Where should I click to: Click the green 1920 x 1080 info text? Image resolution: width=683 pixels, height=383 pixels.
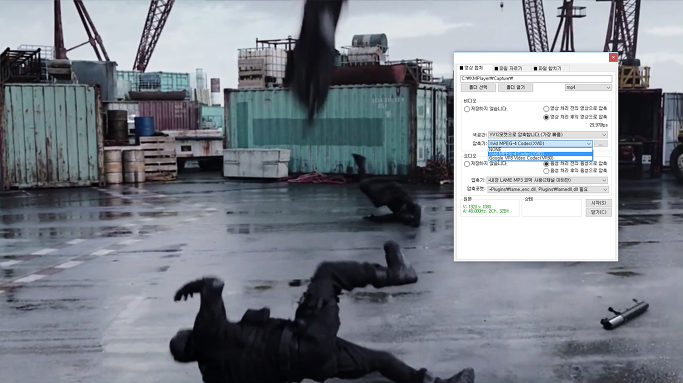tap(477, 207)
